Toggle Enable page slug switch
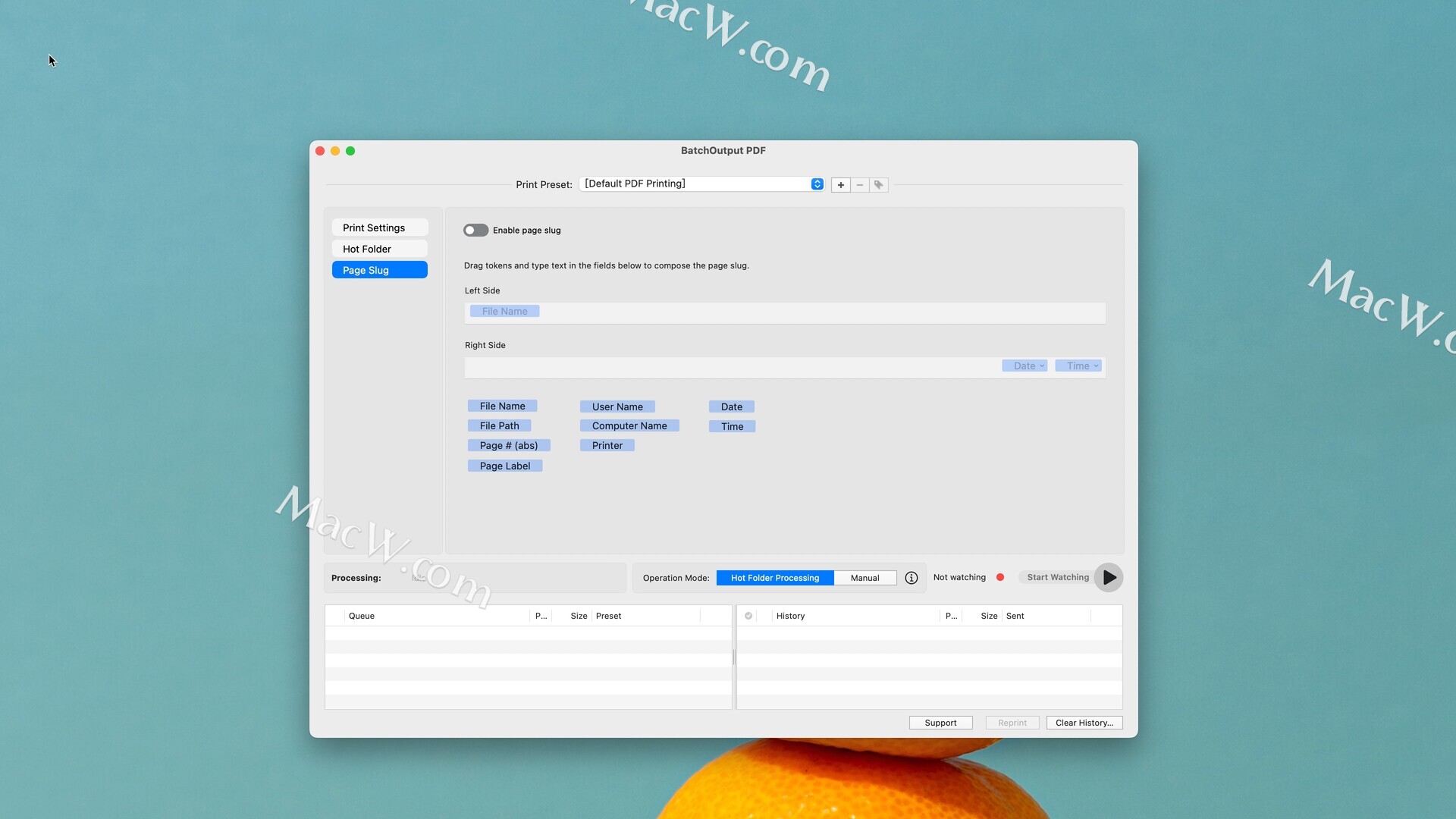1456x819 pixels. [475, 231]
